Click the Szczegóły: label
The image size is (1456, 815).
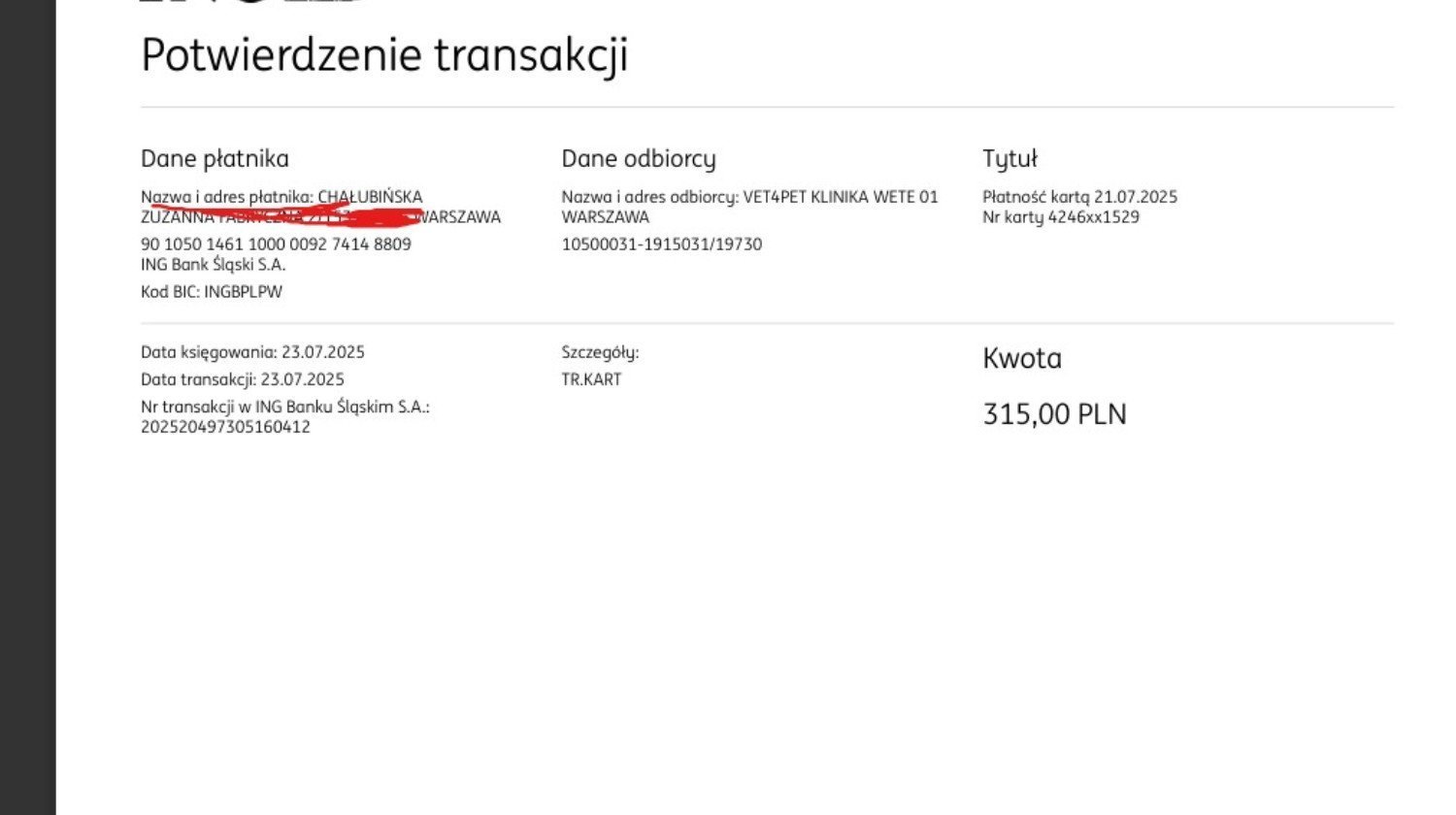pyautogui.click(x=600, y=352)
